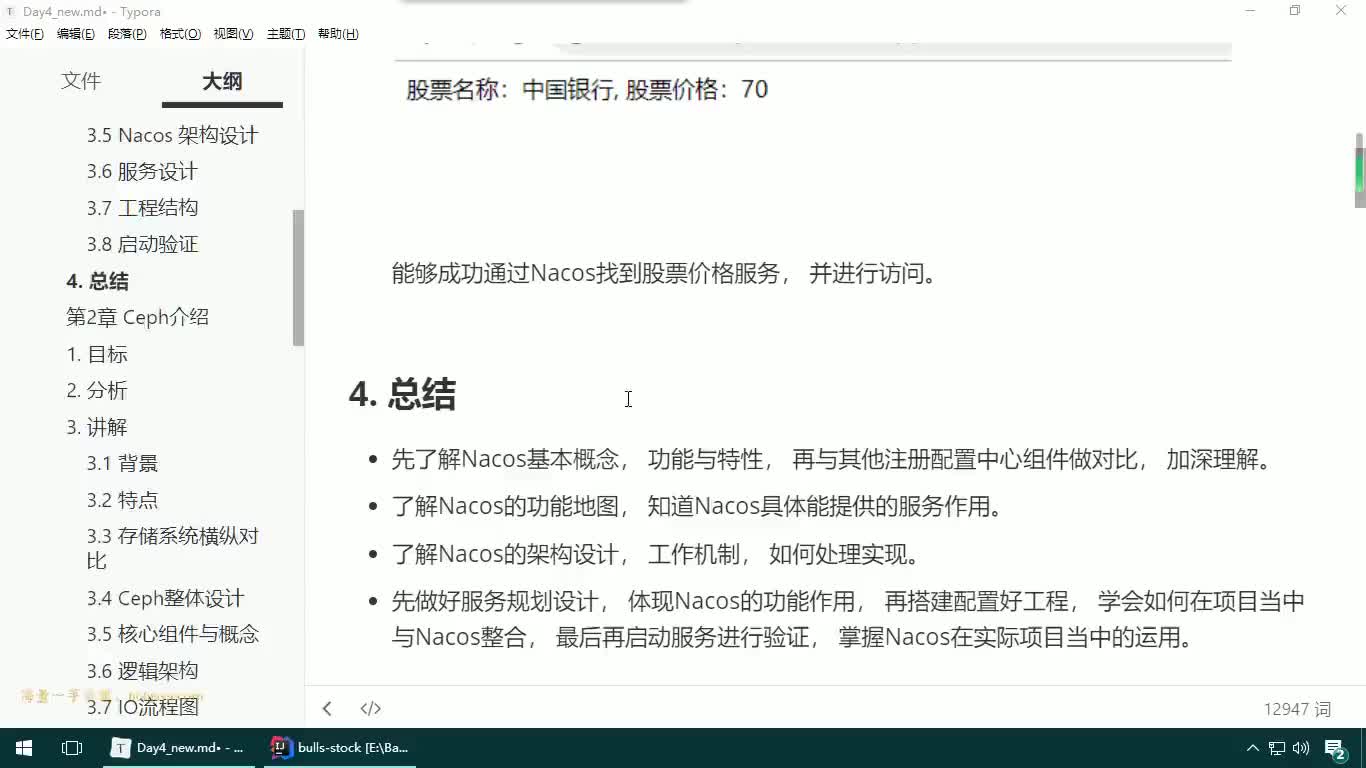The width and height of the screenshot is (1366, 768).
Task: Click bullet 先做好服务规划设计
Action: (x=848, y=619)
